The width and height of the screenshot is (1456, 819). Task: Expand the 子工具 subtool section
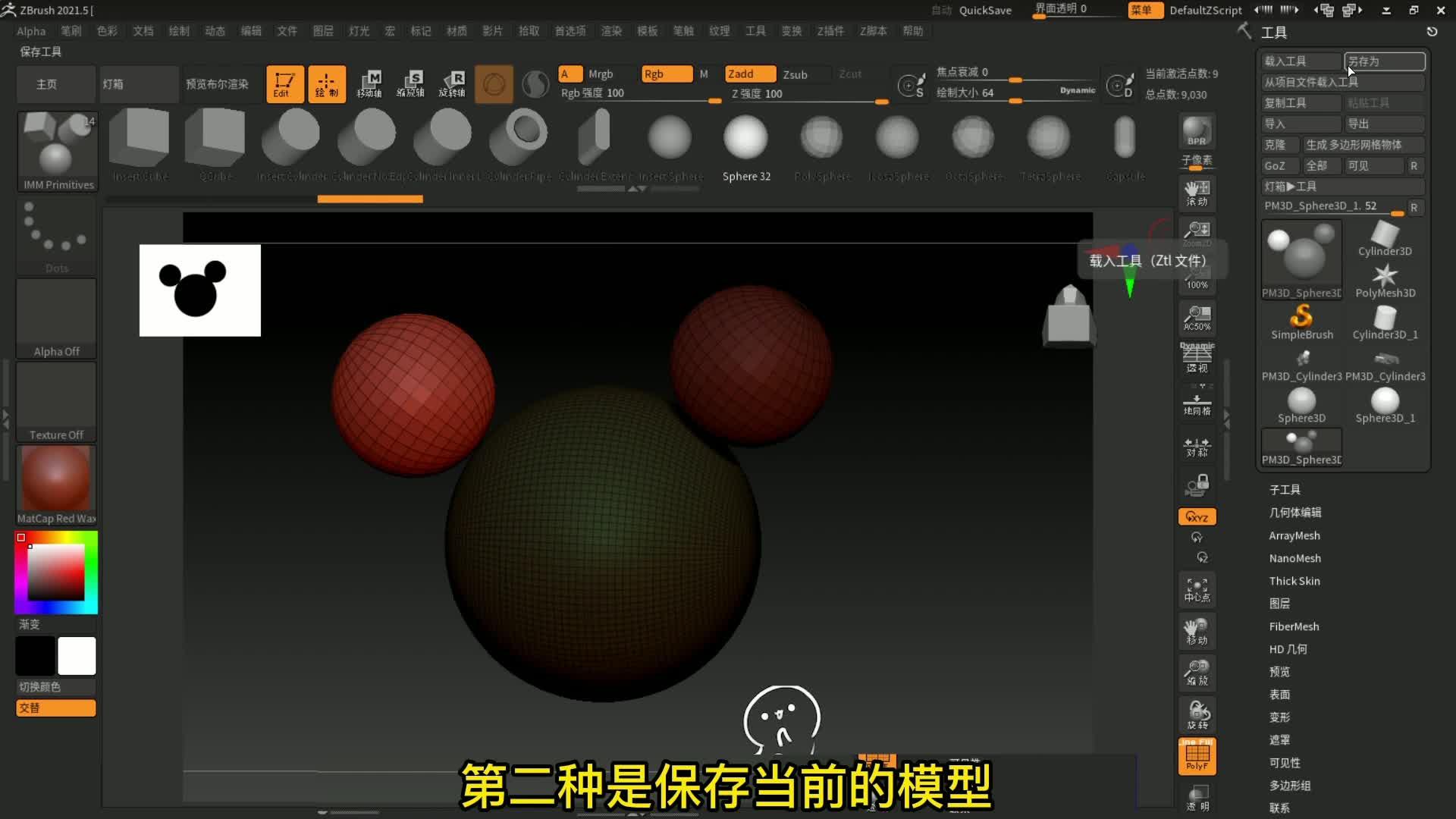point(1285,489)
